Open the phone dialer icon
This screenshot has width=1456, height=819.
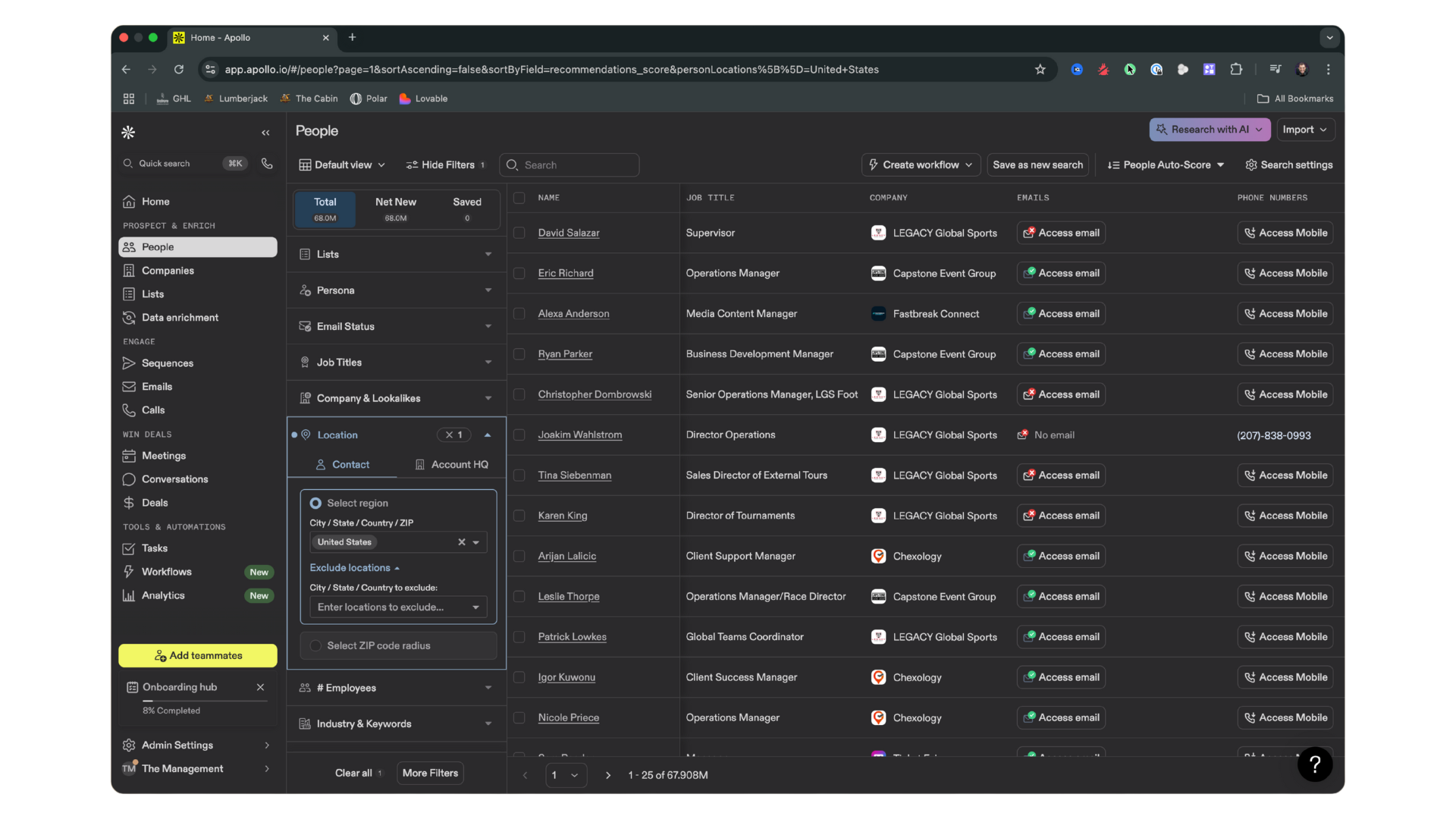(267, 163)
